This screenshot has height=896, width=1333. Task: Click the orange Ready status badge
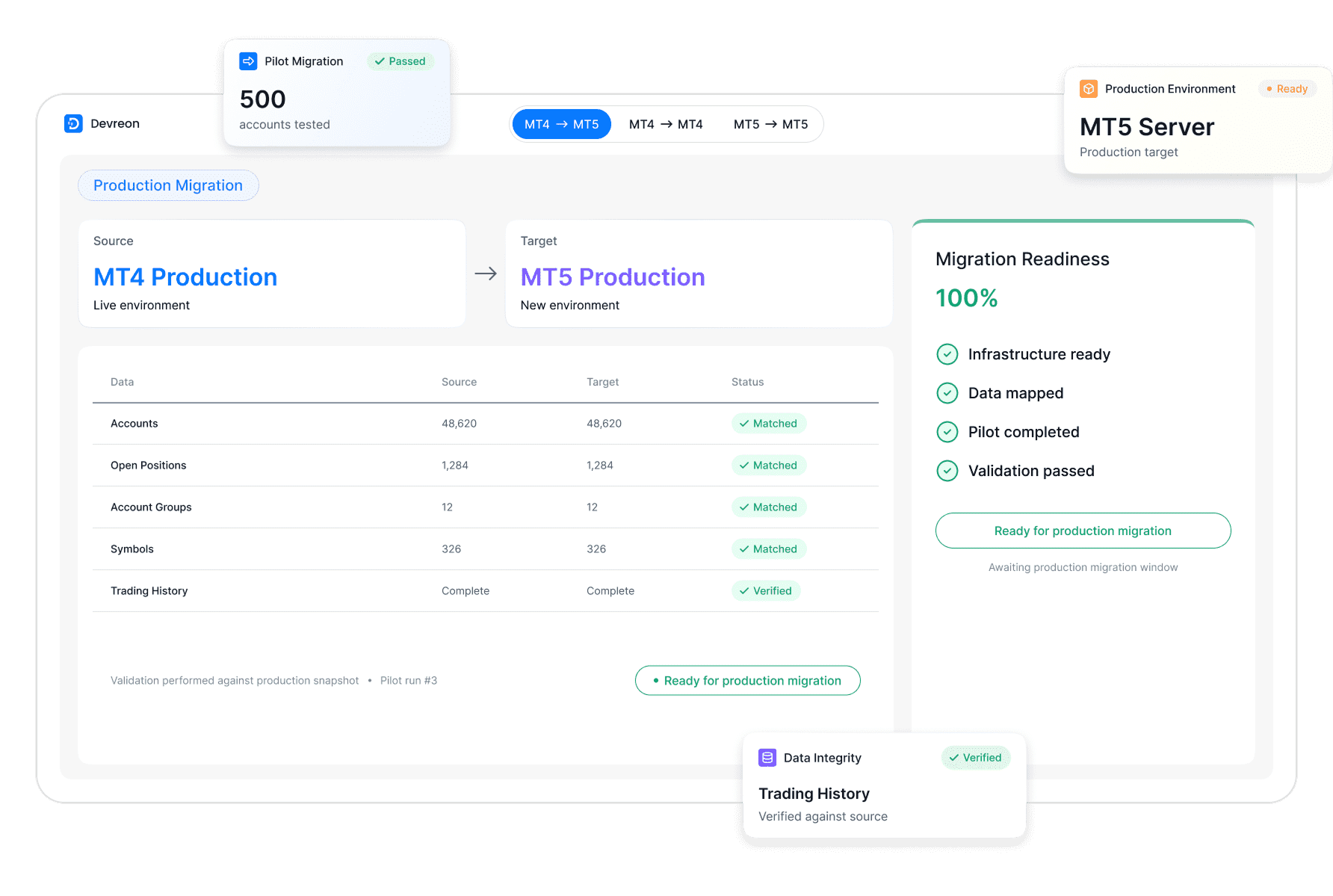point(1287,89)
